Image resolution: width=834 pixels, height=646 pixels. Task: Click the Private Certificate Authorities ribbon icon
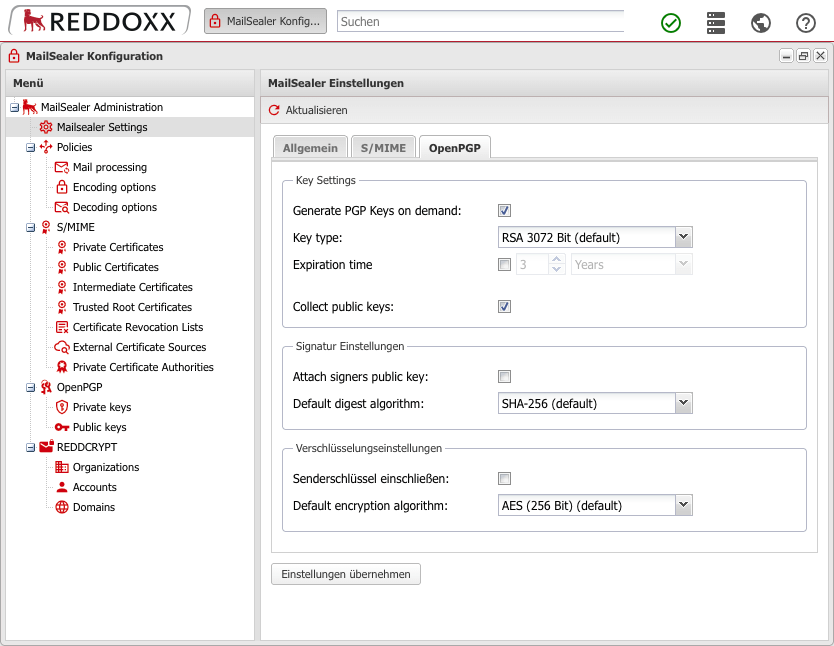(62, 367)
